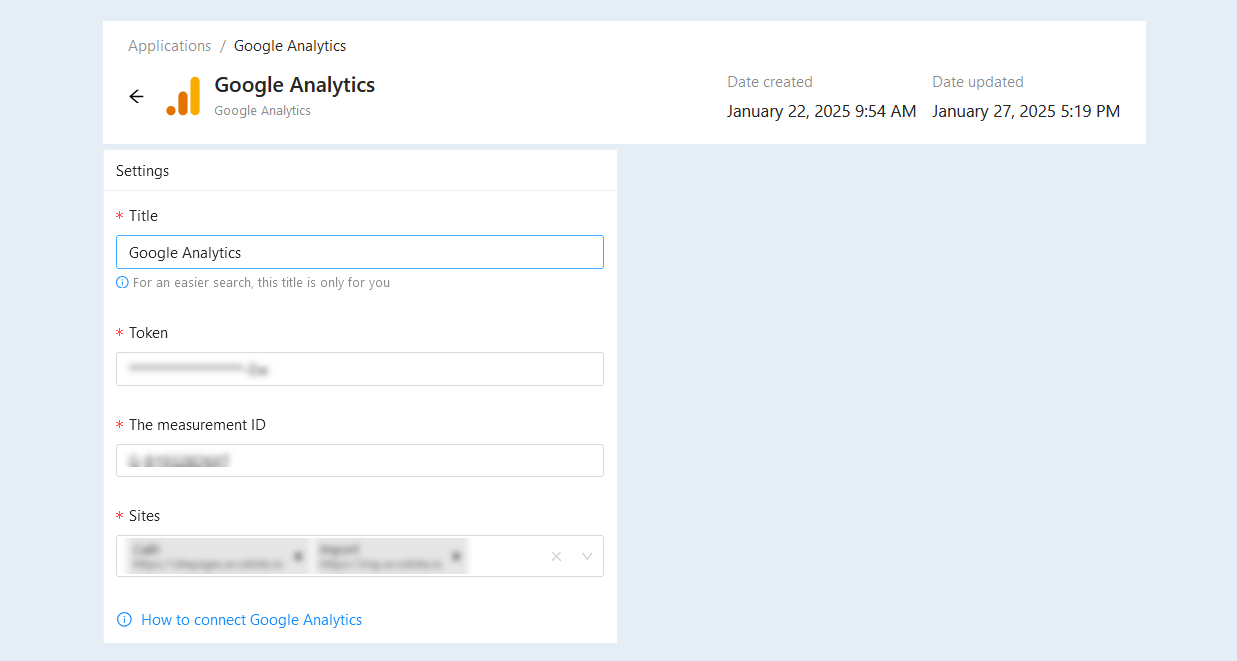Click the Date created label
The height and width of the screenshot is (661, 1237).
point(770,82)
